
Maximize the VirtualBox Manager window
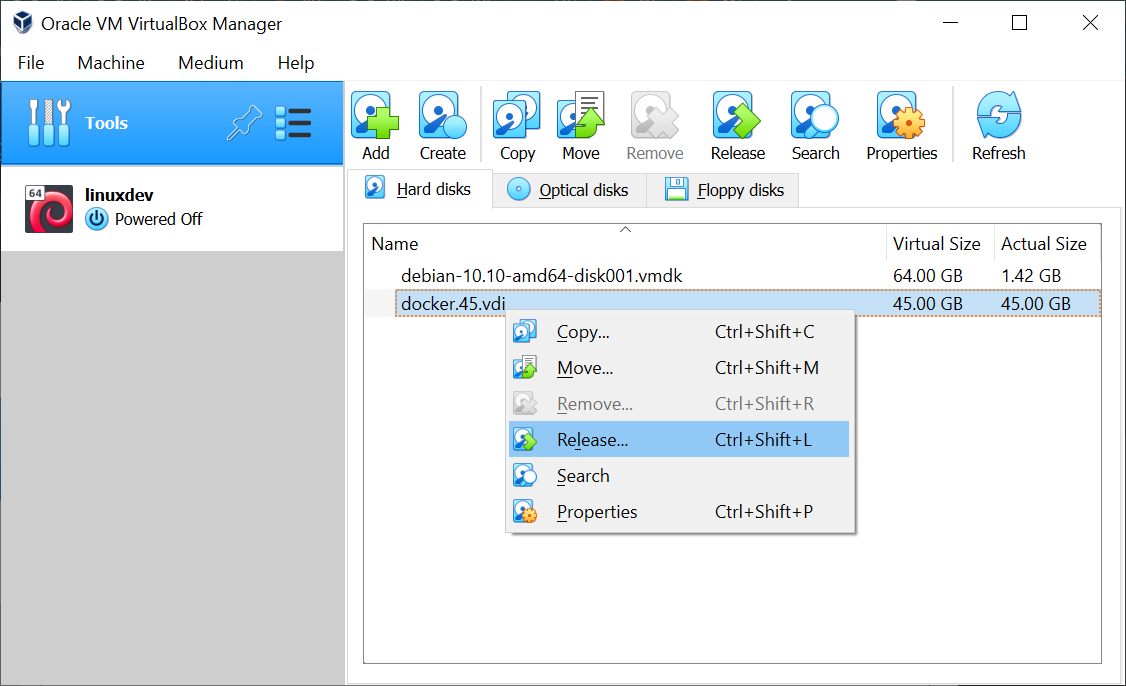[x=1019, y=23]
